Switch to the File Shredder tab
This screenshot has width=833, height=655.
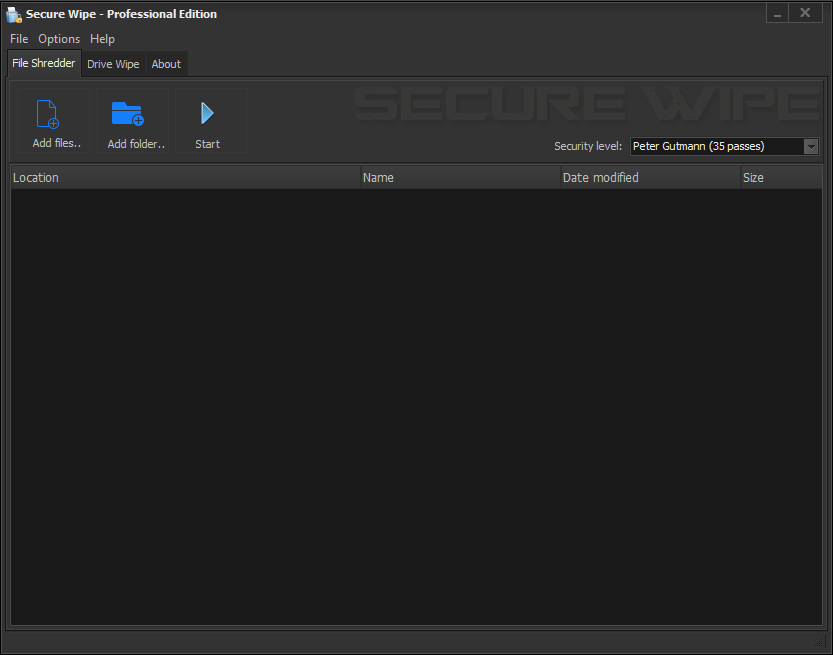[44, 63]
